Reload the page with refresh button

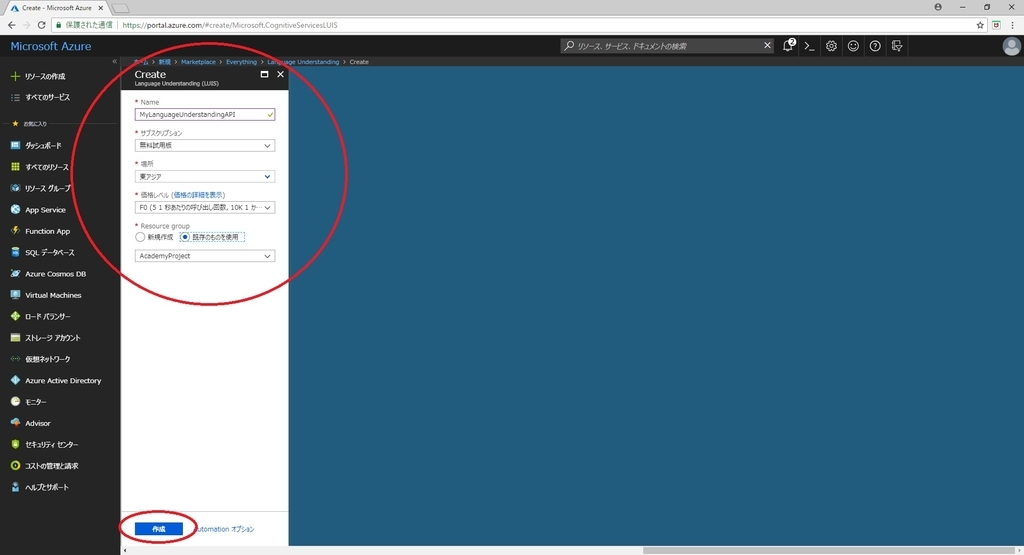(x=41, y=25)
